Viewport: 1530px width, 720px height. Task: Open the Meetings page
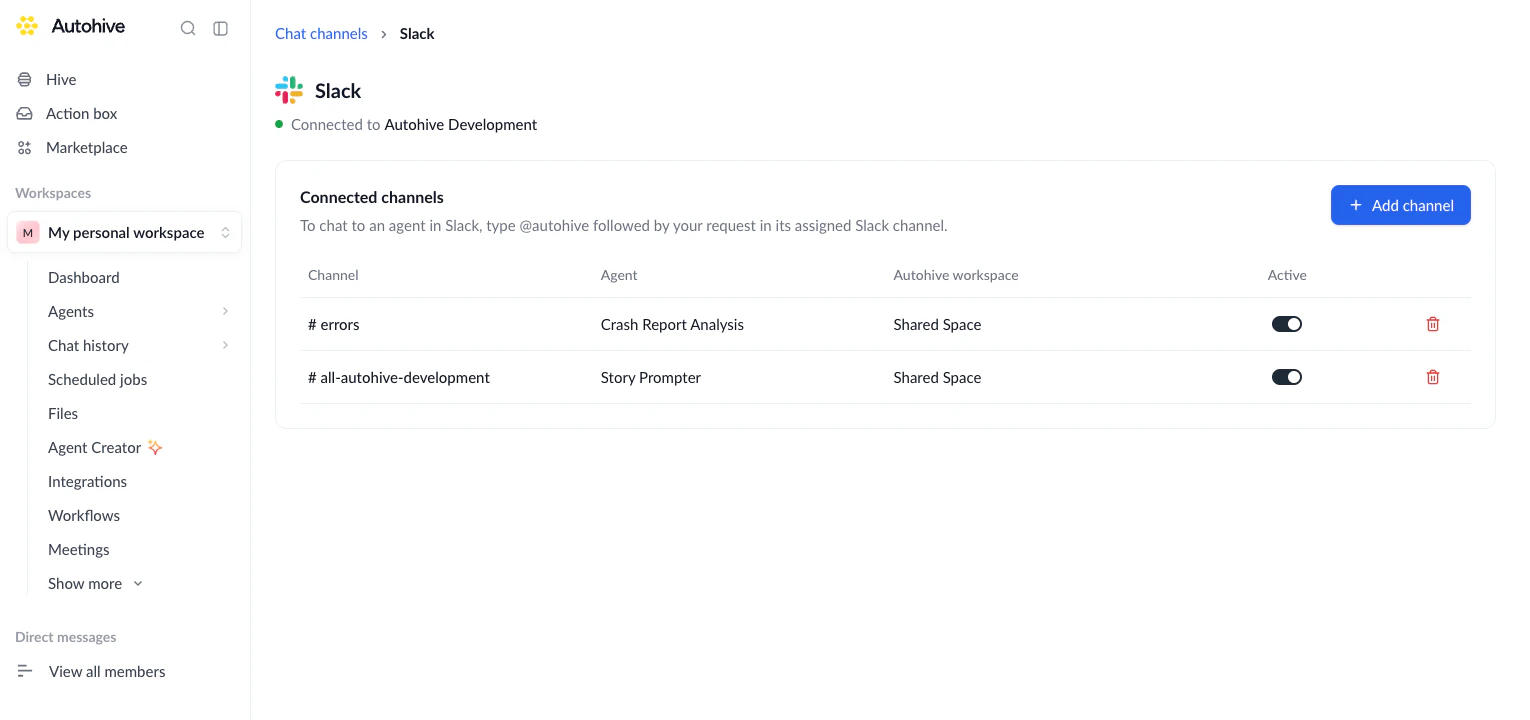click(x=79, y=550)
